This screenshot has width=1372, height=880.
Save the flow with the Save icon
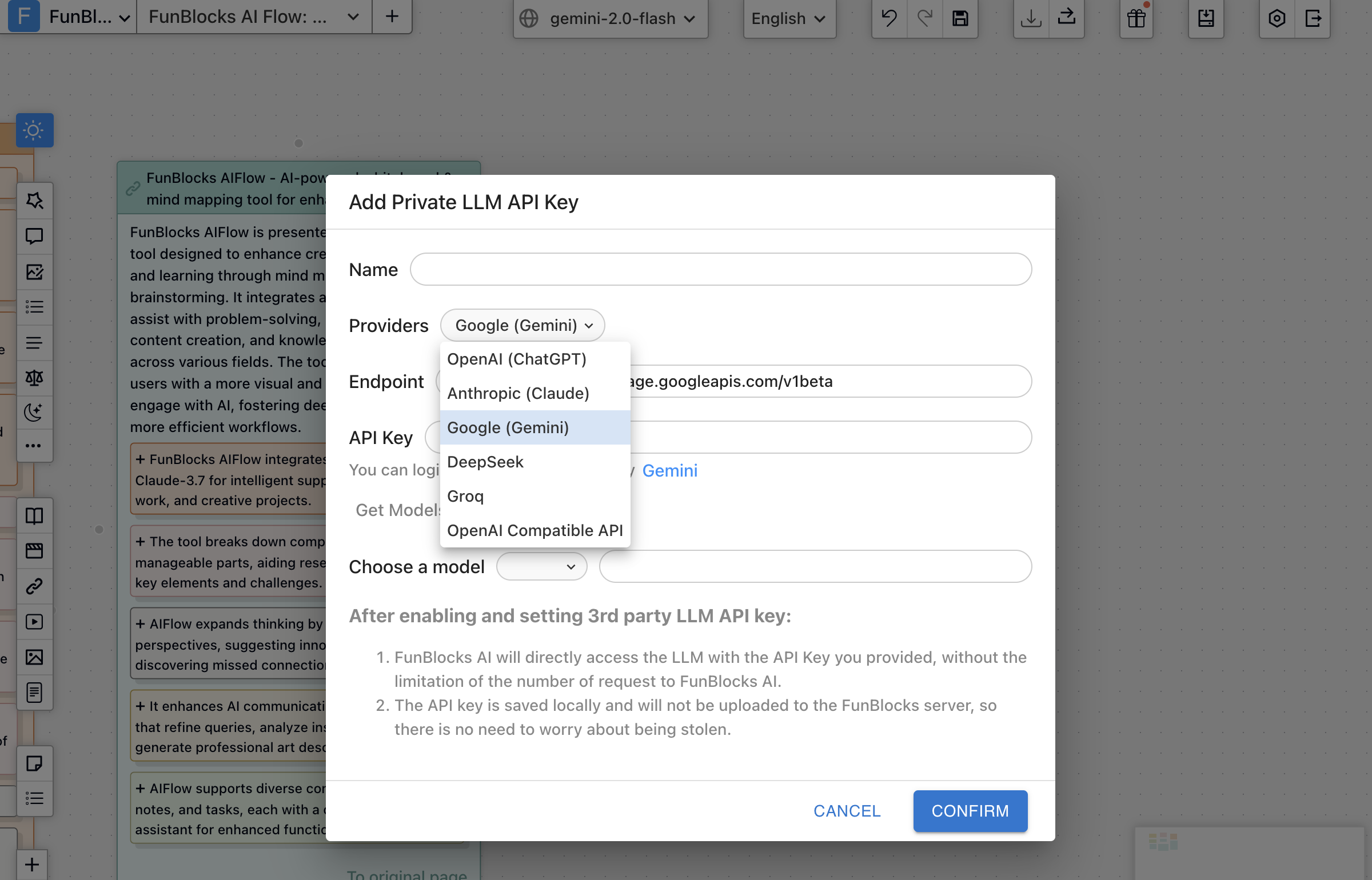click(960, 19)
